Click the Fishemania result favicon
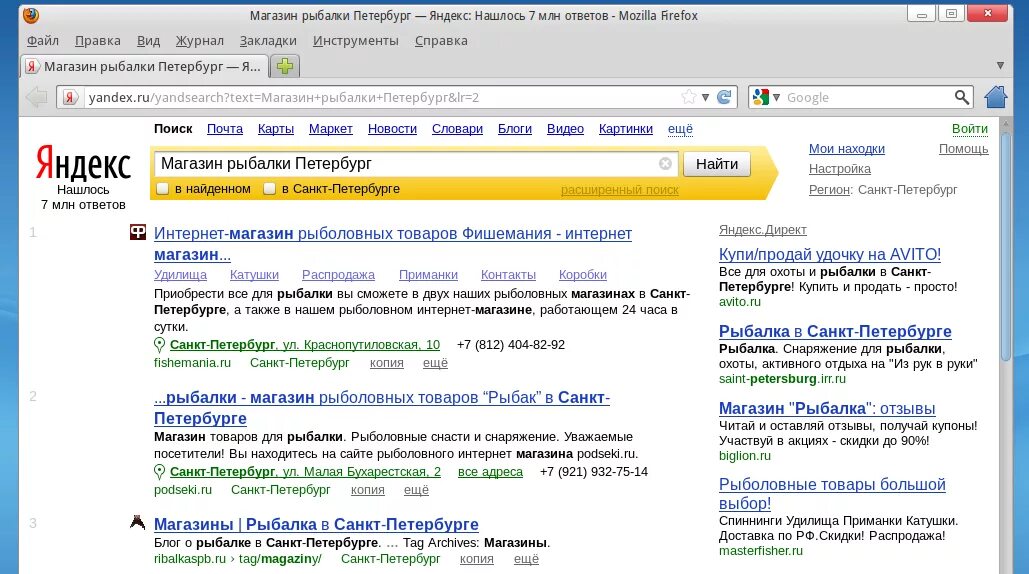1029x574 pixels. pyautogui.click(x=138, y=232)
